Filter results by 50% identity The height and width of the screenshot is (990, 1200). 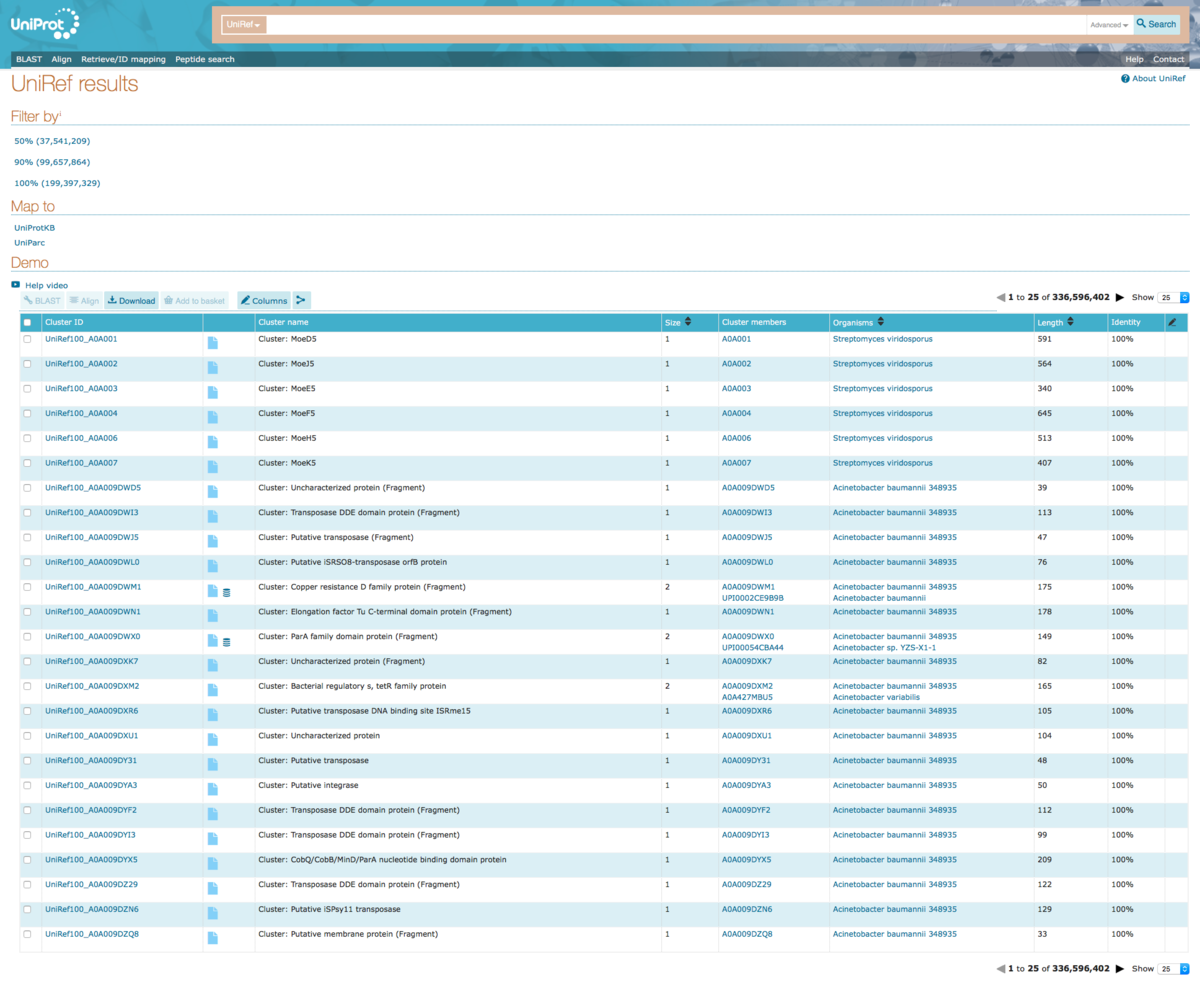tap(51, 141)
